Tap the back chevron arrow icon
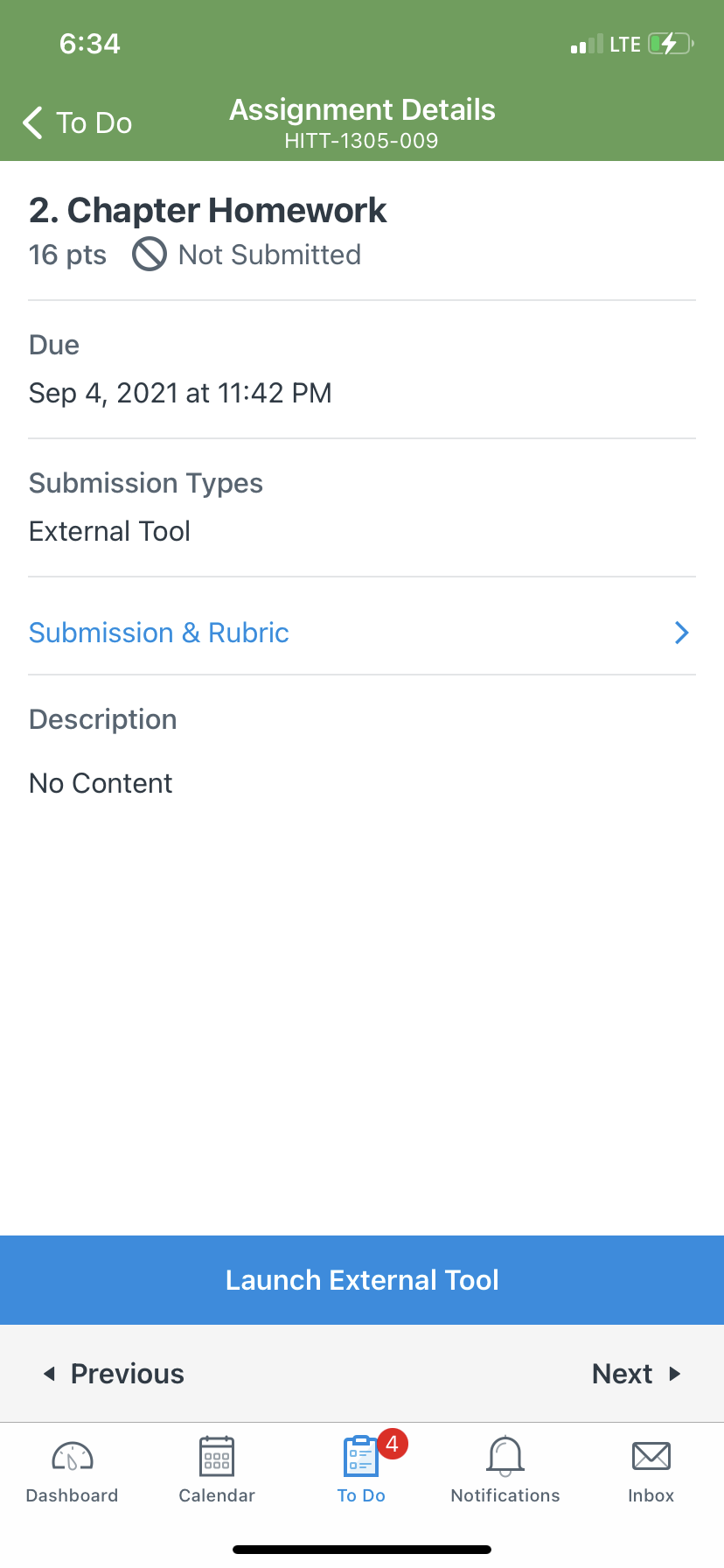This screenshot has height=1568, width=724. click(32, 123)
